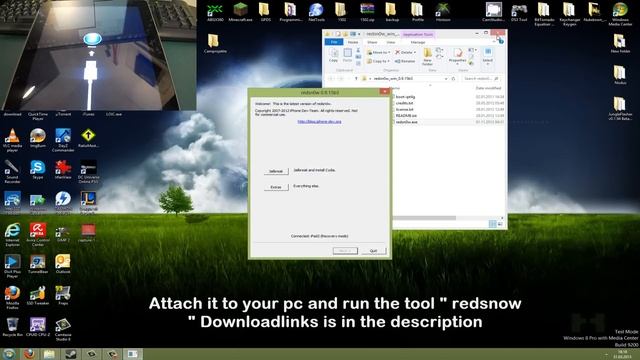640x360 pixels.
Task: Click the Explorer refresh button
Action: (x=453, y=78)
